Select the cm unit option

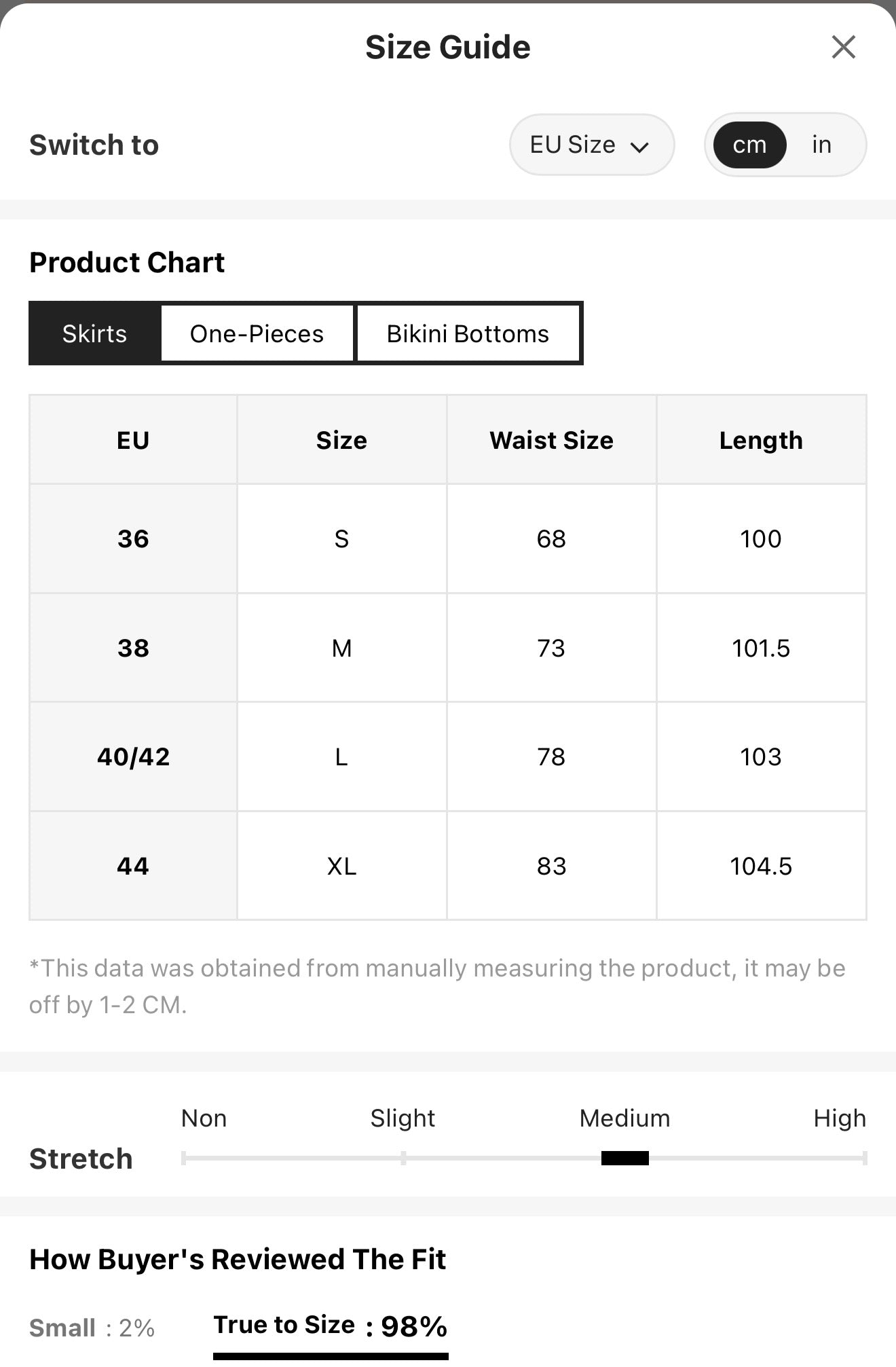(749, 145)
